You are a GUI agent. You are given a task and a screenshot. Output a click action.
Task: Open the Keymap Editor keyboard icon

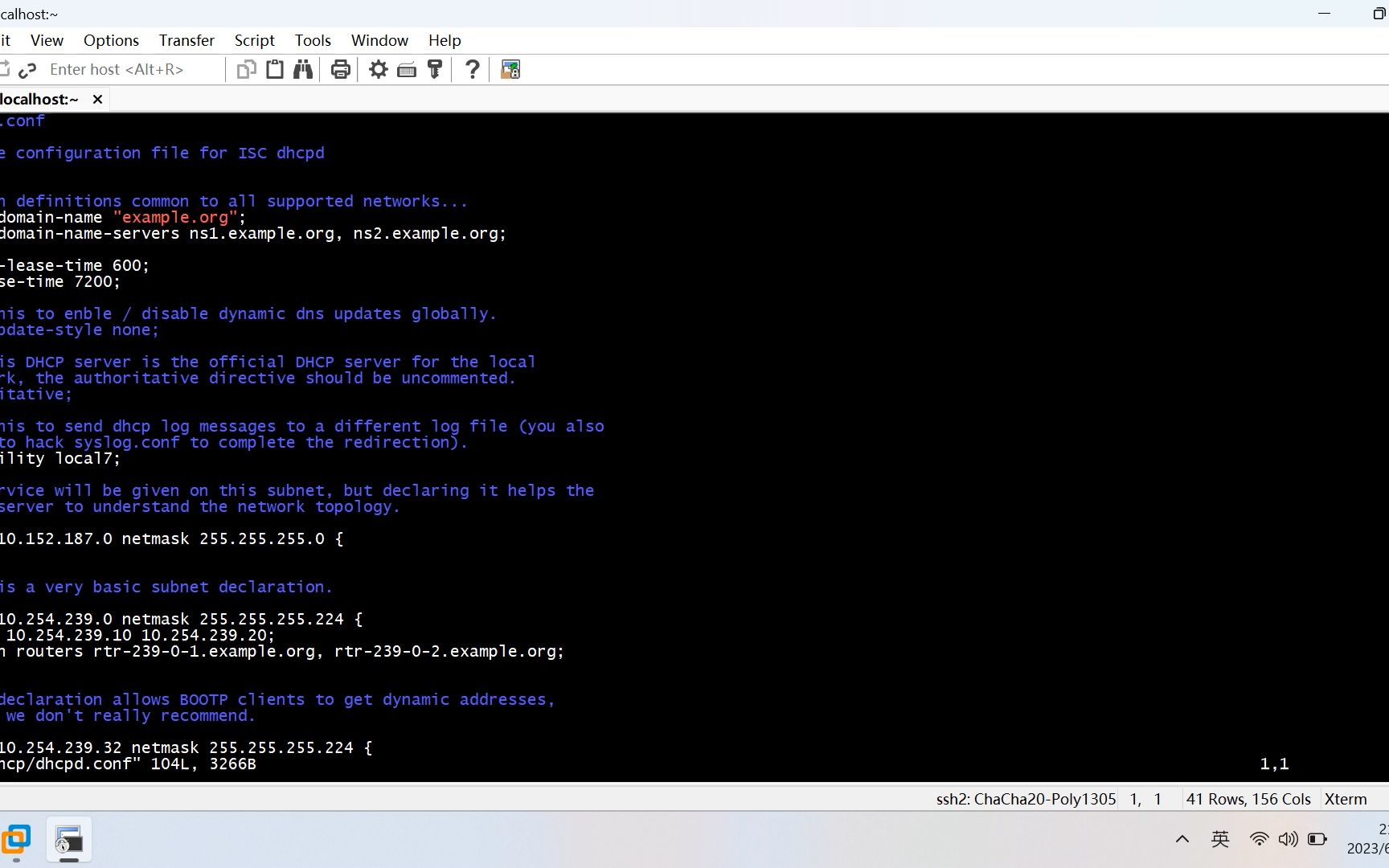407,70
